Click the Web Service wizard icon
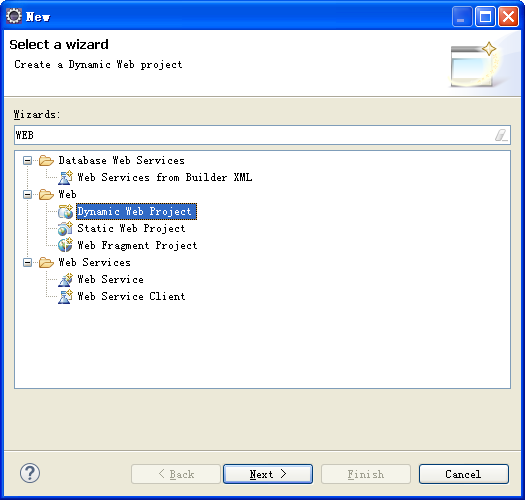The width and height of the screenshot is (525, 500). tap(65, 279)
